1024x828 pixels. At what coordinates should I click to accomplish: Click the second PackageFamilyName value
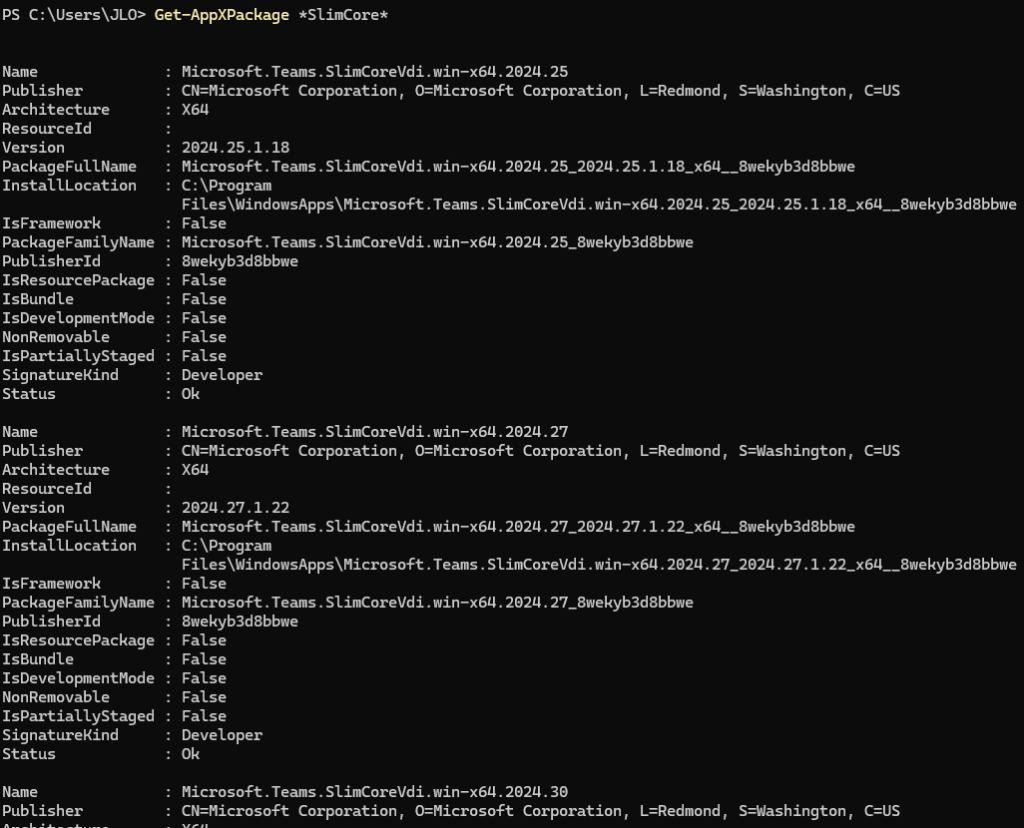click(x=438, y=602)
